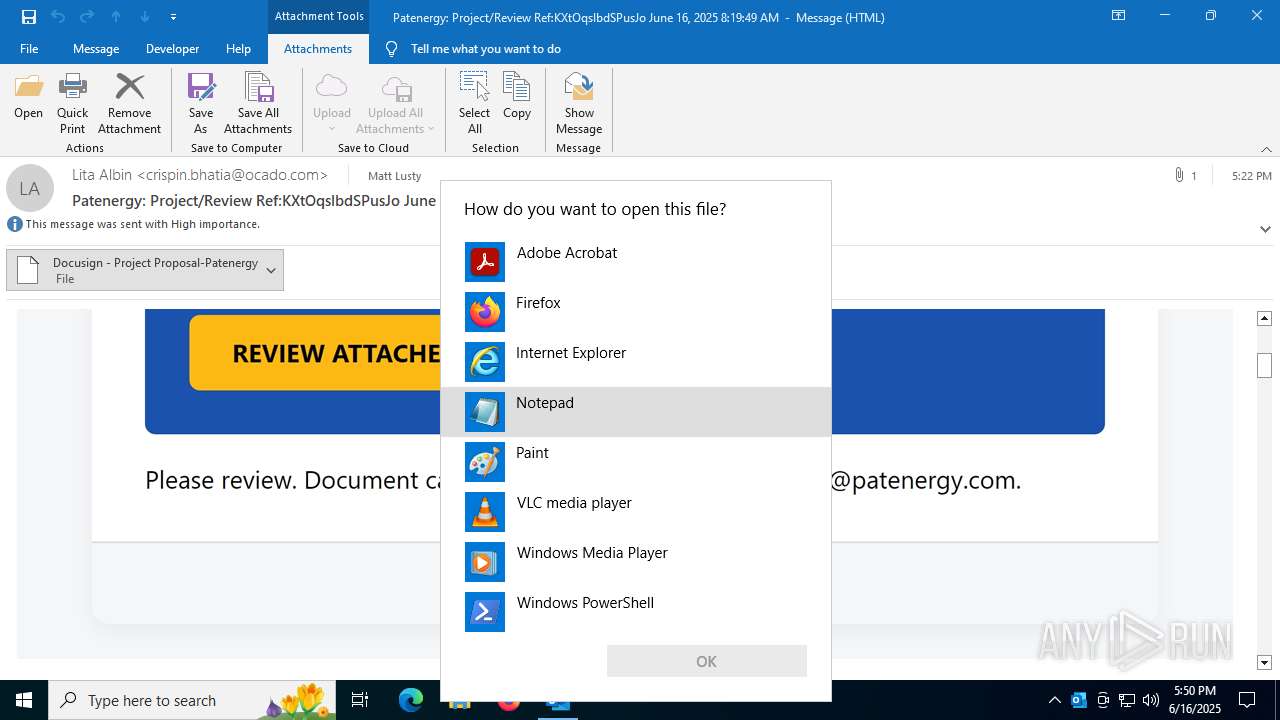
Task: Click the paperclip attachment count icon
Action: [1179, 175]
